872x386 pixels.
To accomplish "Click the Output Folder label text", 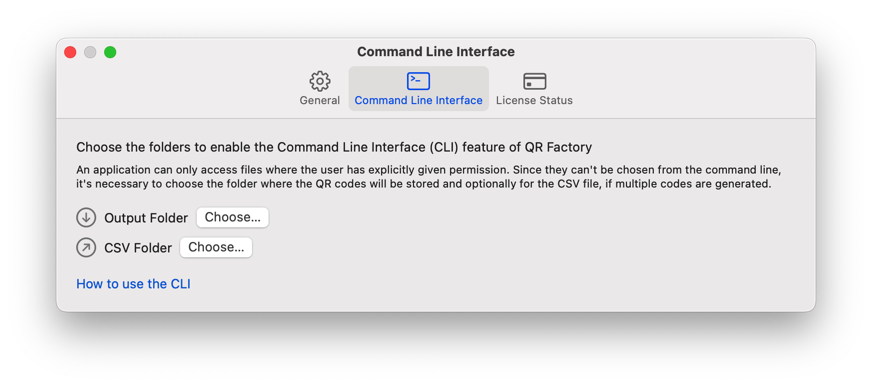I will [146, 218].
